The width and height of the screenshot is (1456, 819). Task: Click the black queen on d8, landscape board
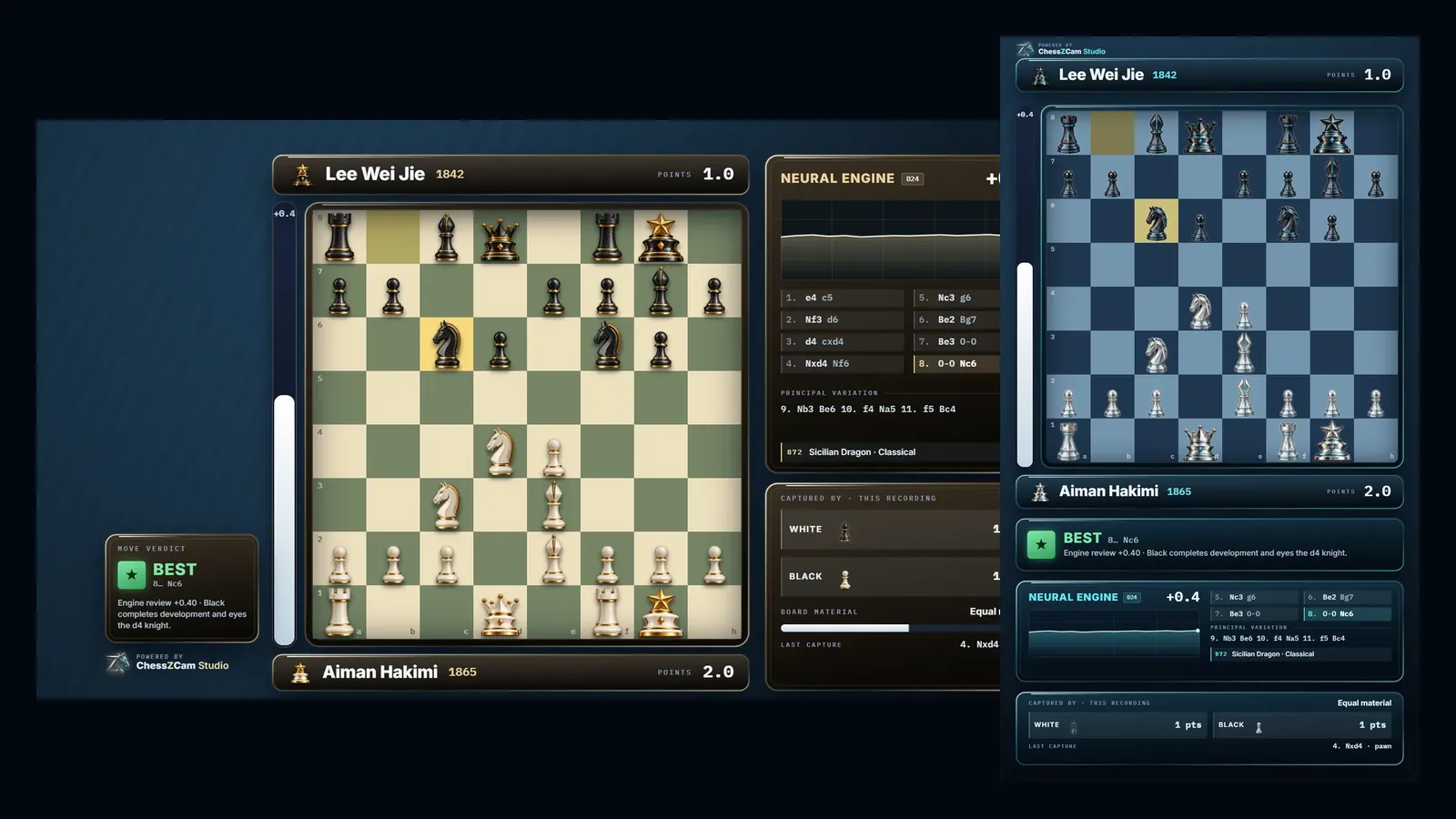click(500, 238)
